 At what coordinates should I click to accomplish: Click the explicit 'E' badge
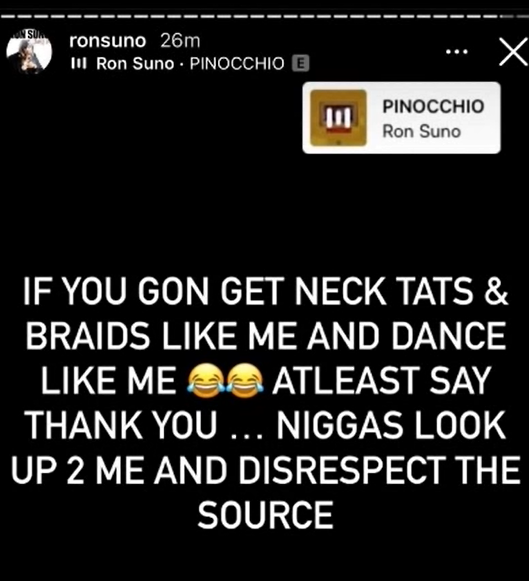pyautogui.click(x=300, y=64)
